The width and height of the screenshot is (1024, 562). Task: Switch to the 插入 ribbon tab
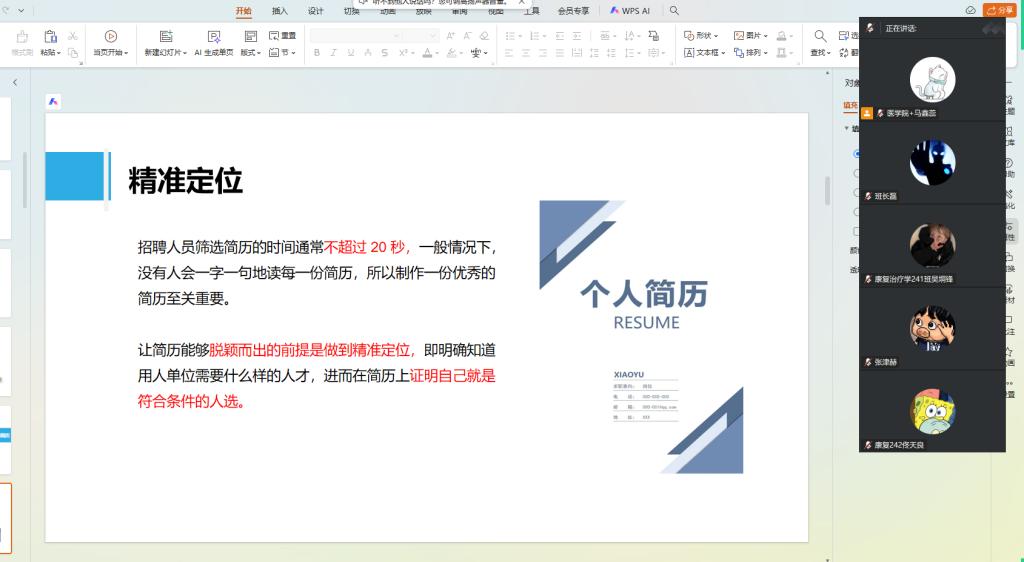(280, 11)
